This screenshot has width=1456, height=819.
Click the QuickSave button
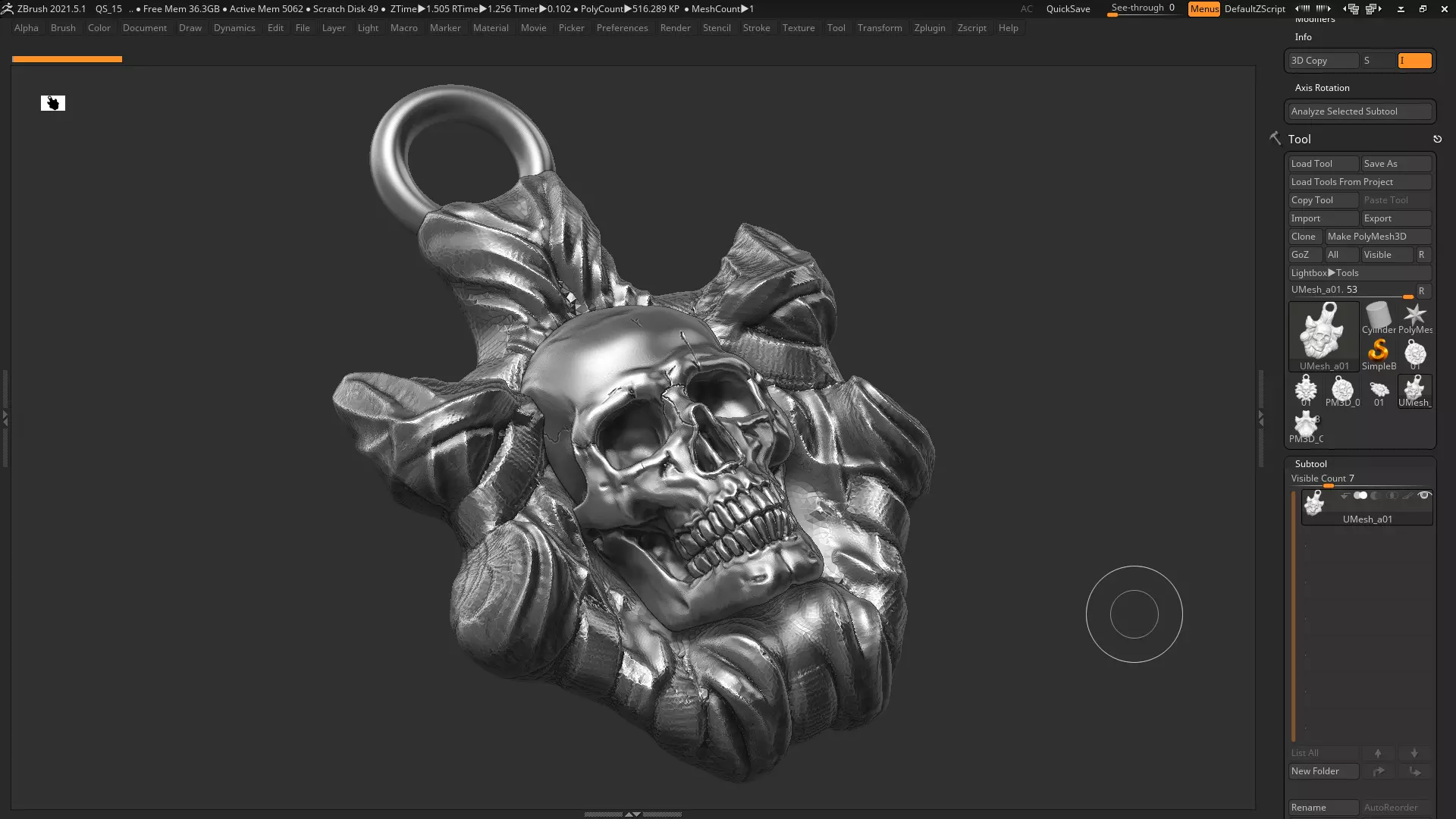1068,9
